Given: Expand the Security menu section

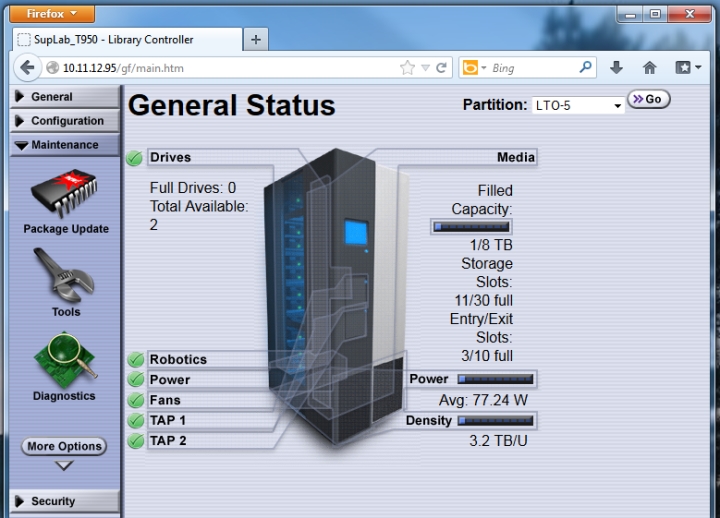Looking at the screenshot, I should click(65, 501).
